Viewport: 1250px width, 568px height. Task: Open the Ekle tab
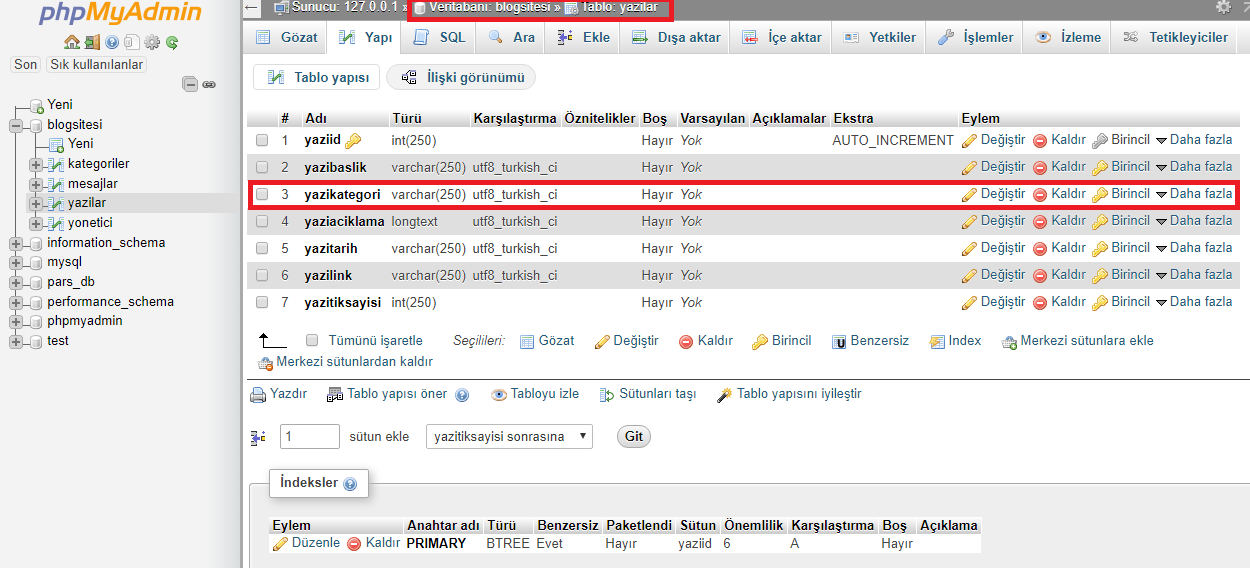point(584,37)
